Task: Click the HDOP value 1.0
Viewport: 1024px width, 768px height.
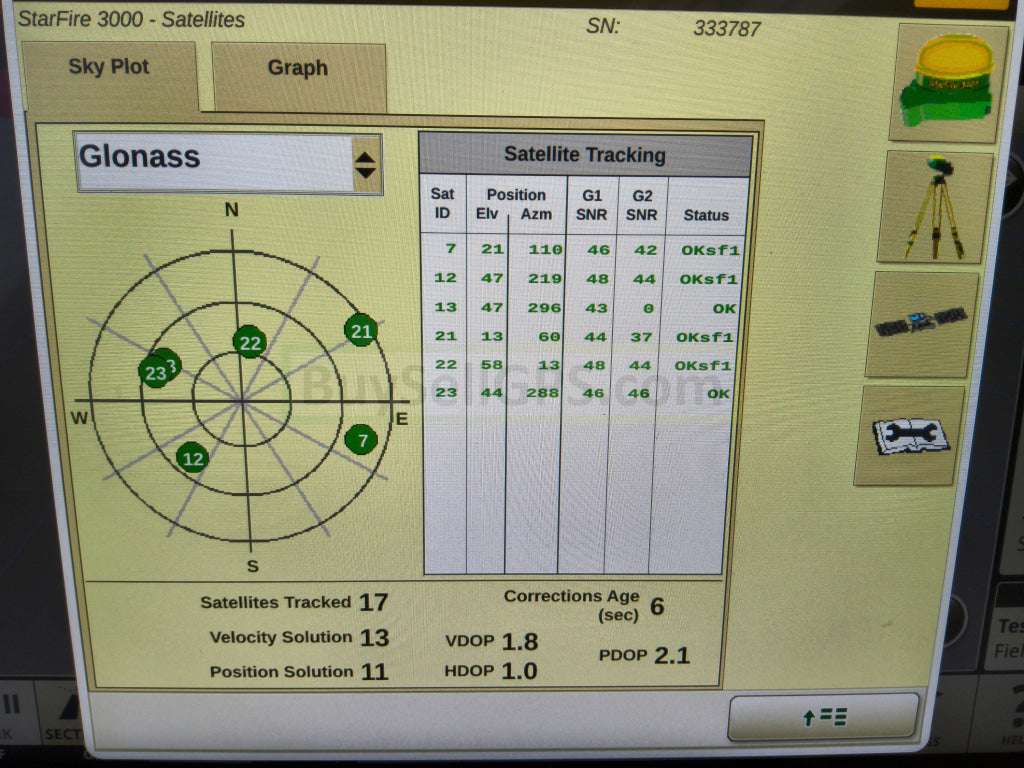Action: (x=519, y=671)
